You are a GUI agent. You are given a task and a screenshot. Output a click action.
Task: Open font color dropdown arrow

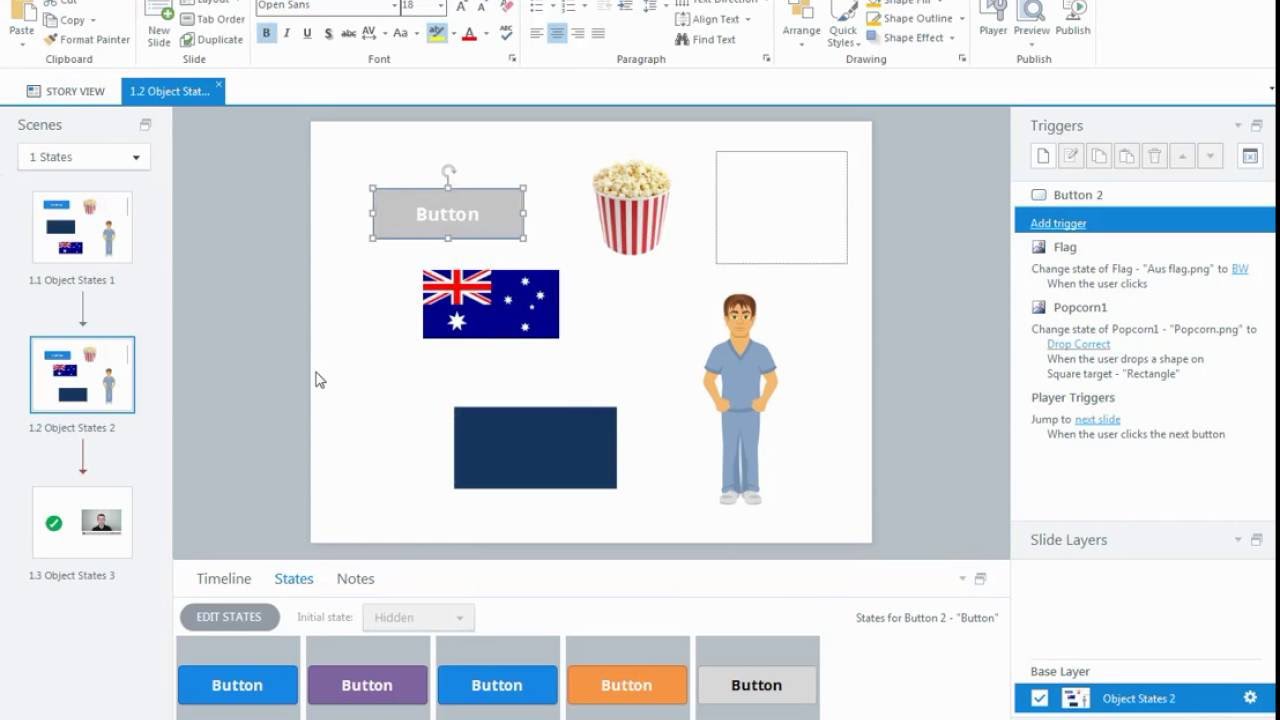pos(485,33)
